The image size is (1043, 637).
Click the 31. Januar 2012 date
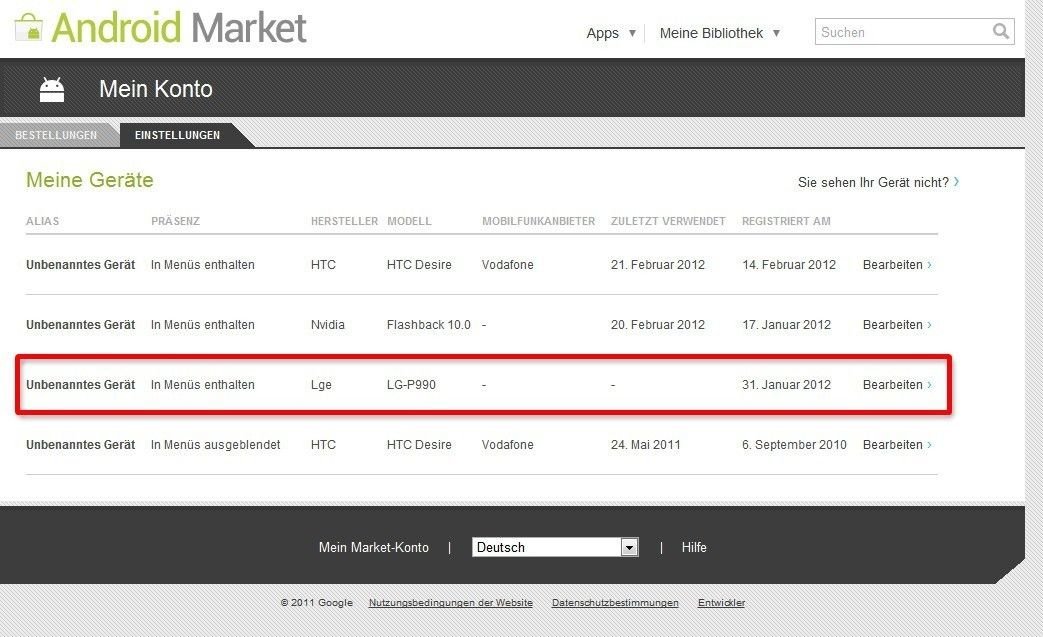tap(786, 384)
